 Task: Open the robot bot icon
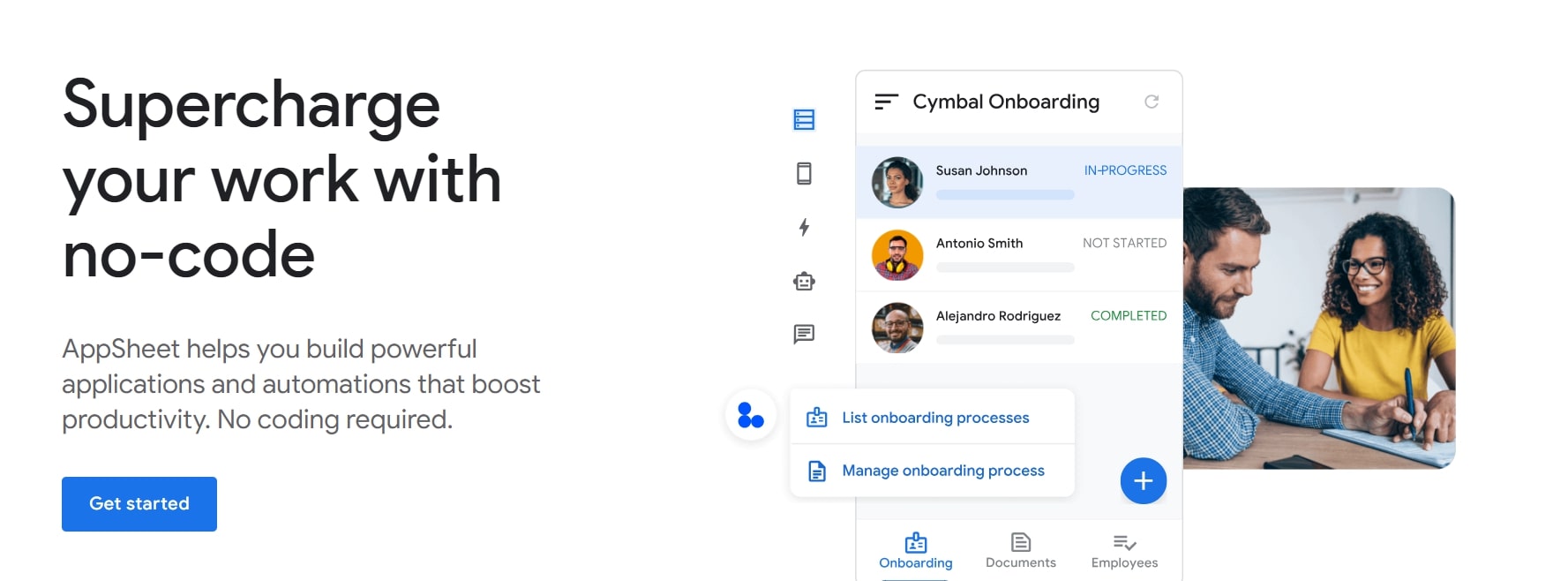803,282
